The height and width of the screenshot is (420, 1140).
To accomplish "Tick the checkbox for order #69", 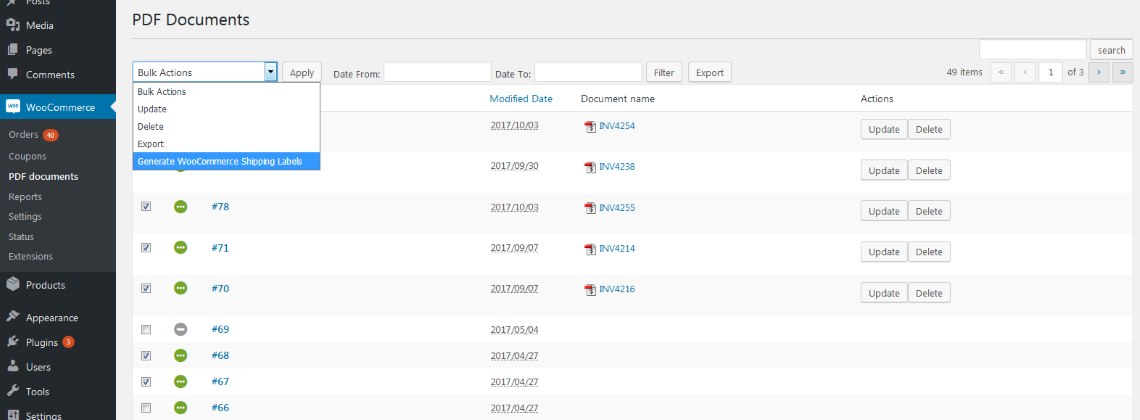I will tap(146, 329).
